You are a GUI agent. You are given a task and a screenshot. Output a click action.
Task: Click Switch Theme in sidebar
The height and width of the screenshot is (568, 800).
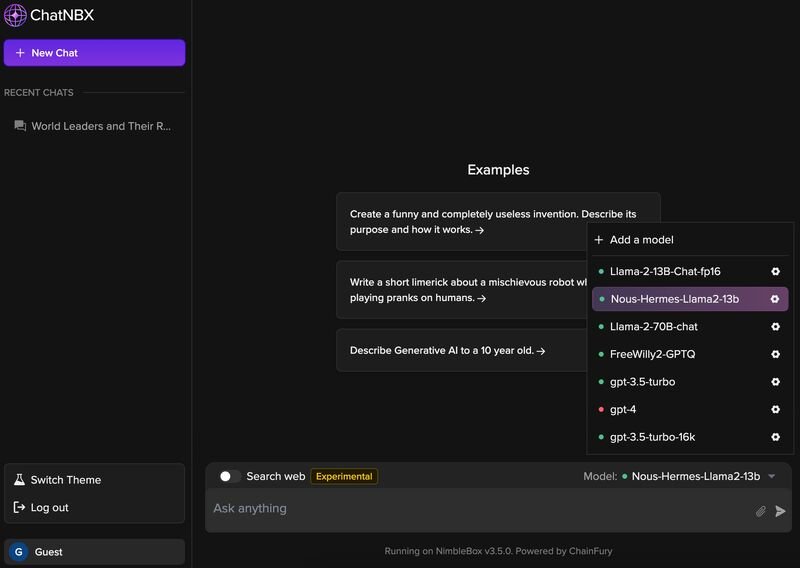point(65,480)
